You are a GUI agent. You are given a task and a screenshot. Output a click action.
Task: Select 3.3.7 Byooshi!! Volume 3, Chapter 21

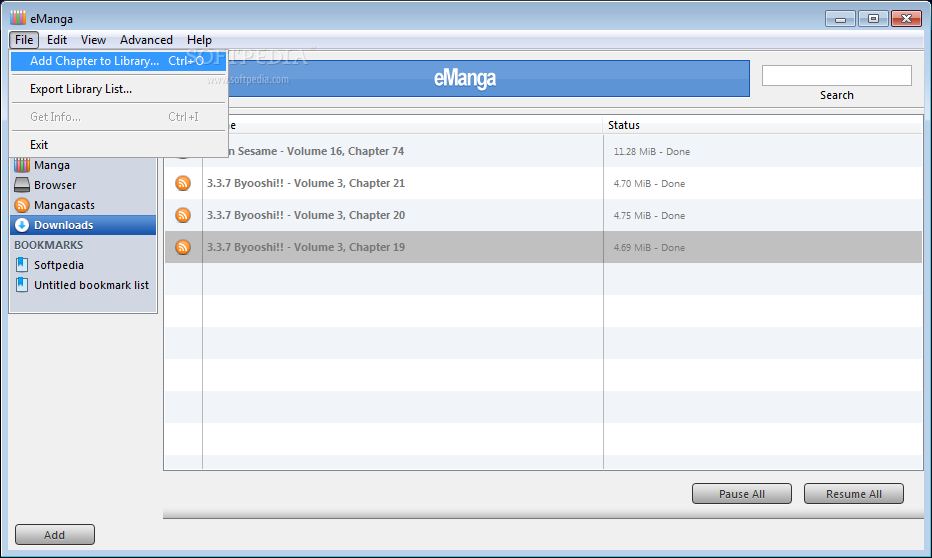(543, 183)
